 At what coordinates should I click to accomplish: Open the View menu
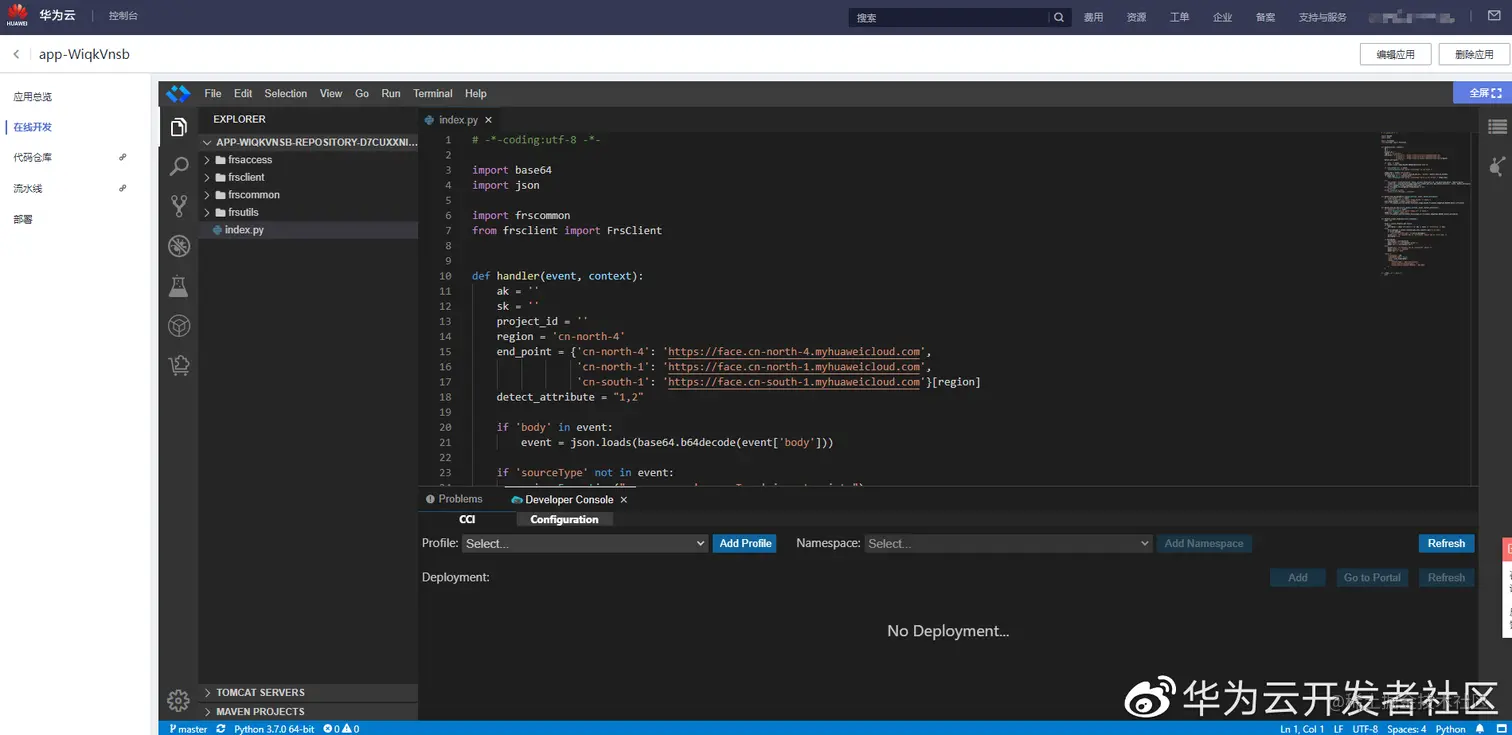tap(331, 93)
